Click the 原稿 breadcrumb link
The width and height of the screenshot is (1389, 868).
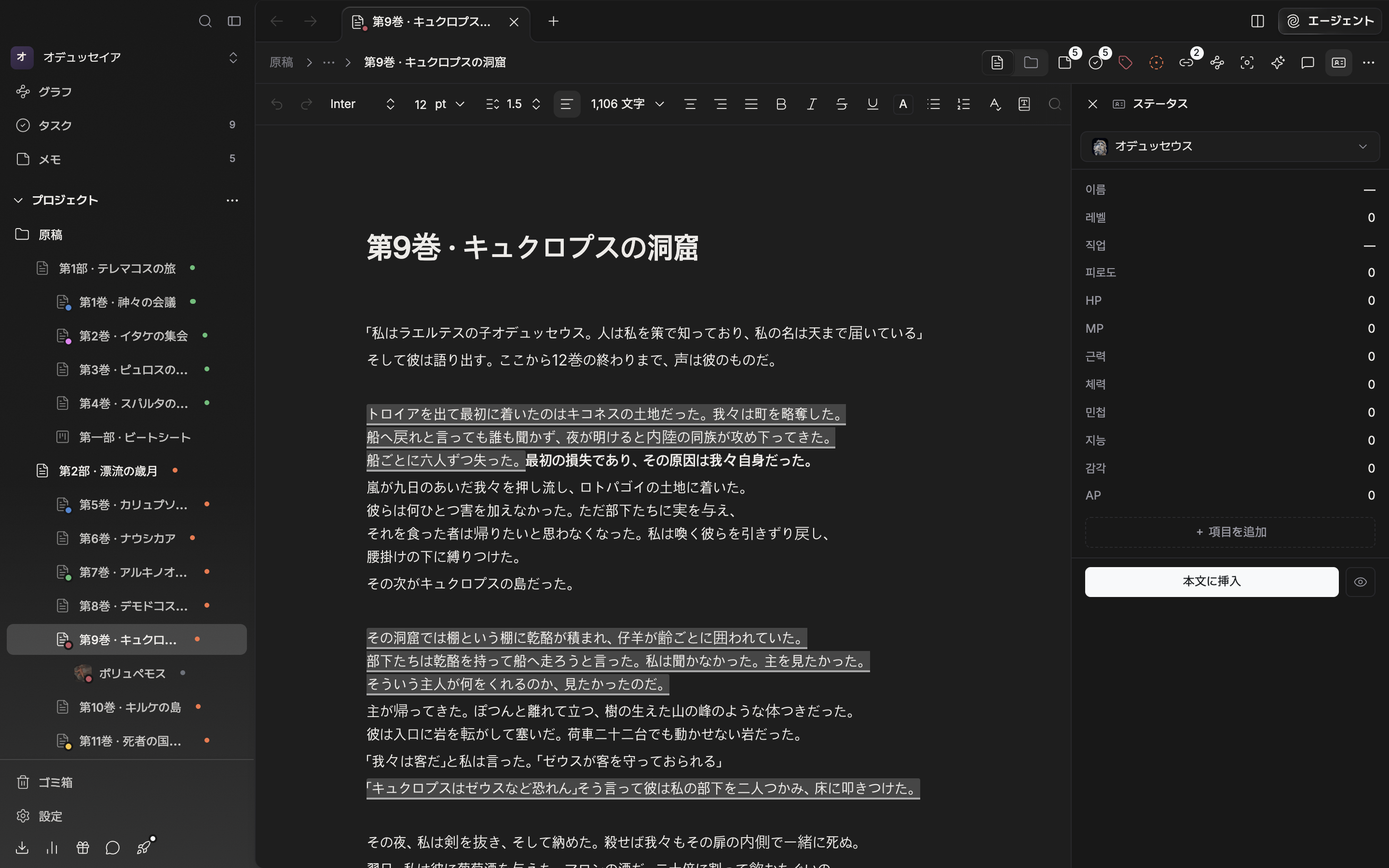pyautogui.click(x=281, y=63)
